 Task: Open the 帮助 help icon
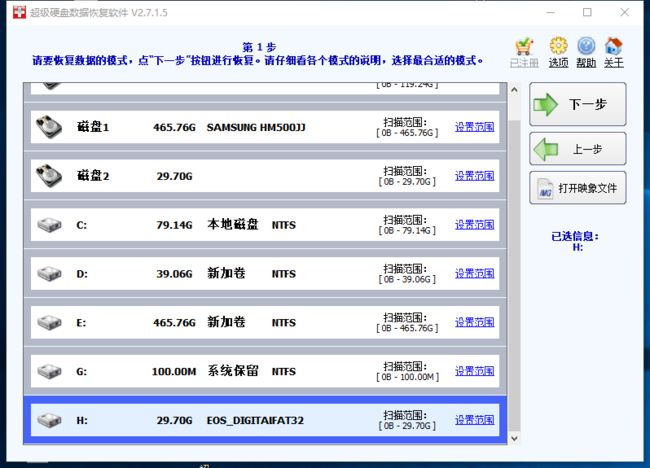(586, 46)
